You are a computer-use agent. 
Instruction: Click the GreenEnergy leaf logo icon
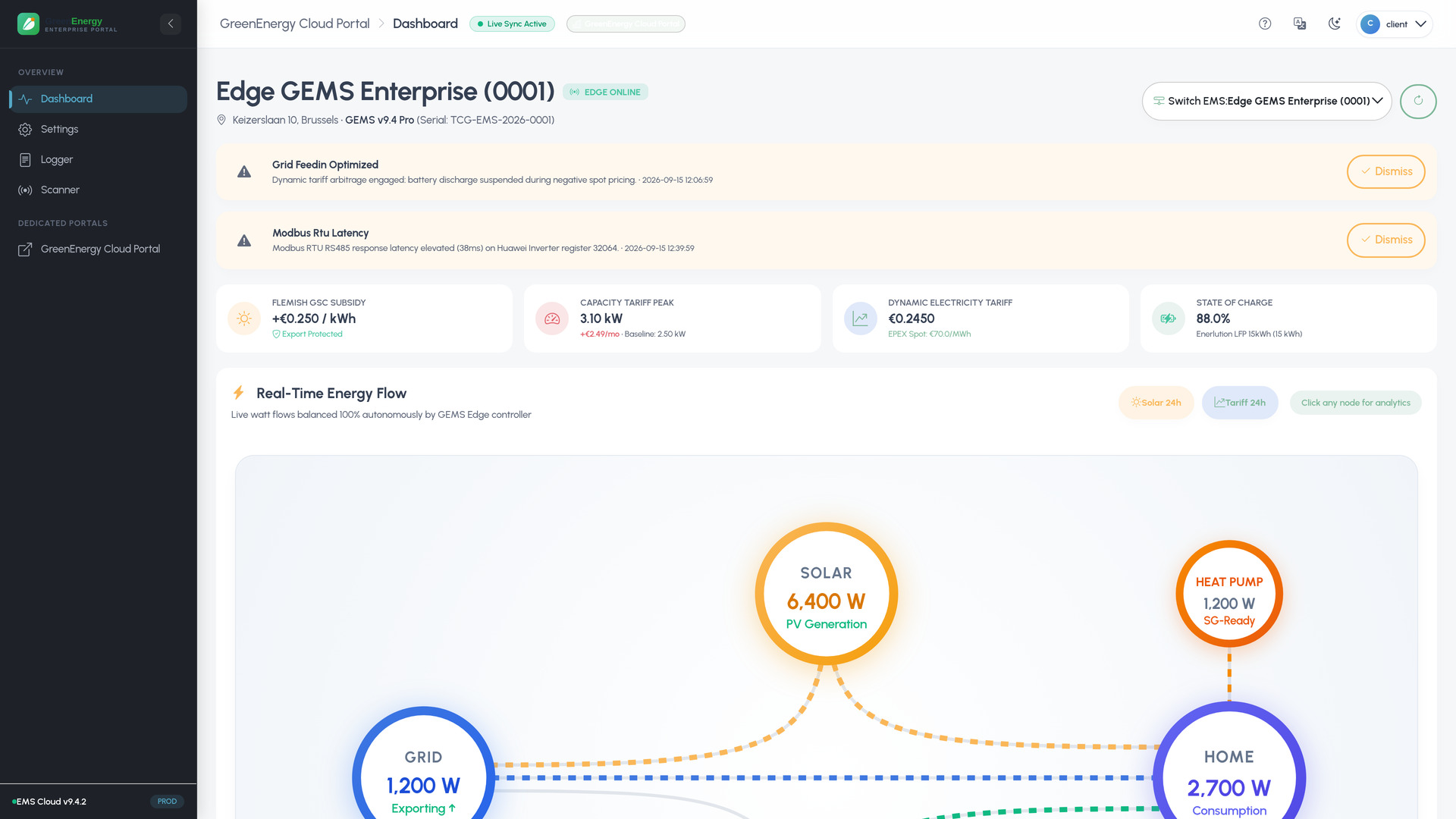pos(28,24)
